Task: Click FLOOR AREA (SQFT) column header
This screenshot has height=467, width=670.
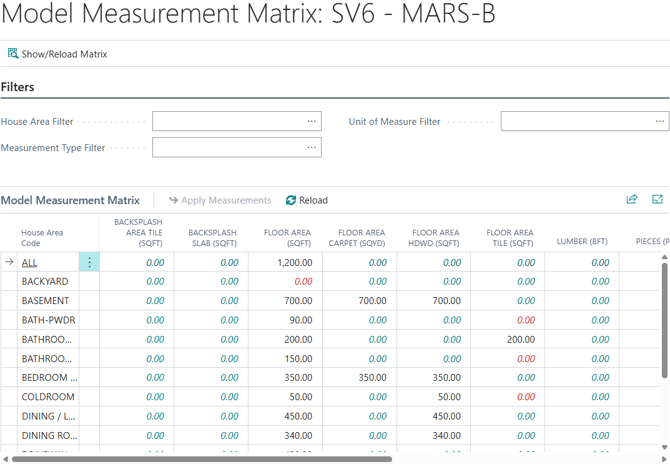Action: [x=287, y=238]
